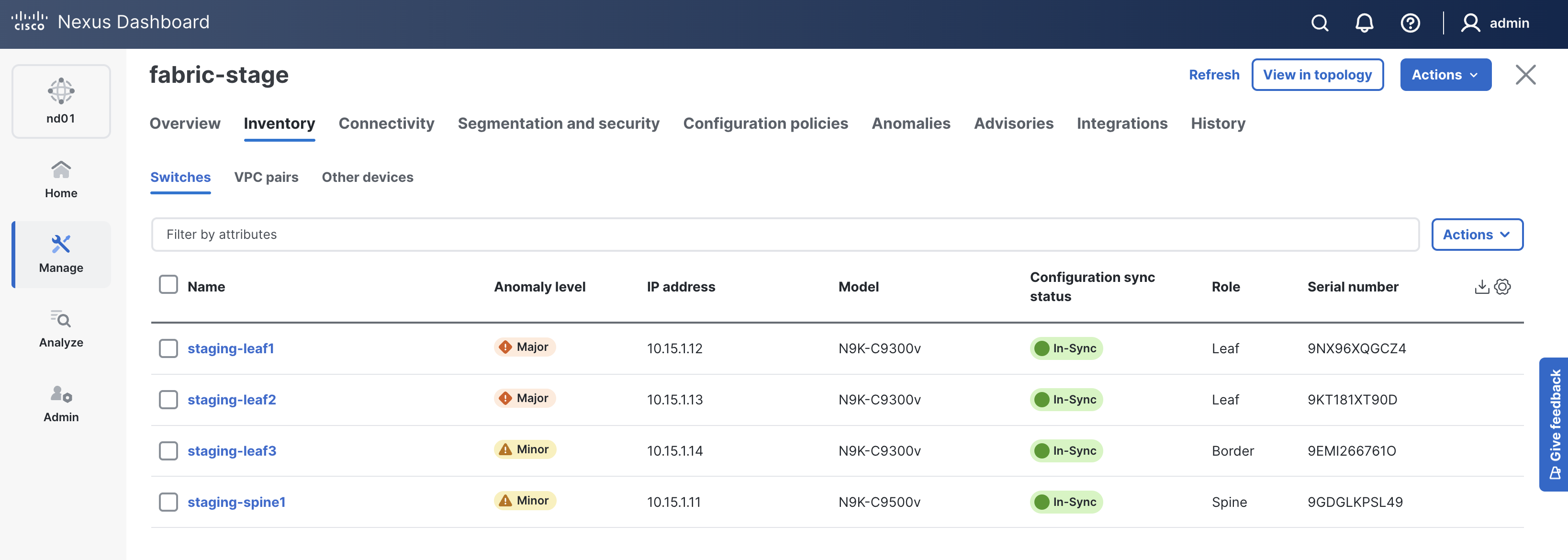Open the Analyze section in sidebar
The height and width of the screenshot is (560, 1568).
click(x=61, y=329)
